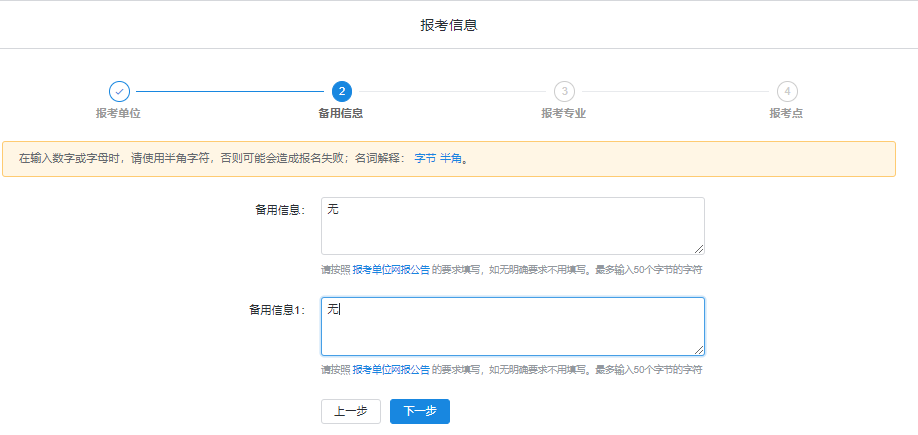This screenshot has height=435, width=918.
Task: Focus the 备用信息1 text area
Action: 513,326
